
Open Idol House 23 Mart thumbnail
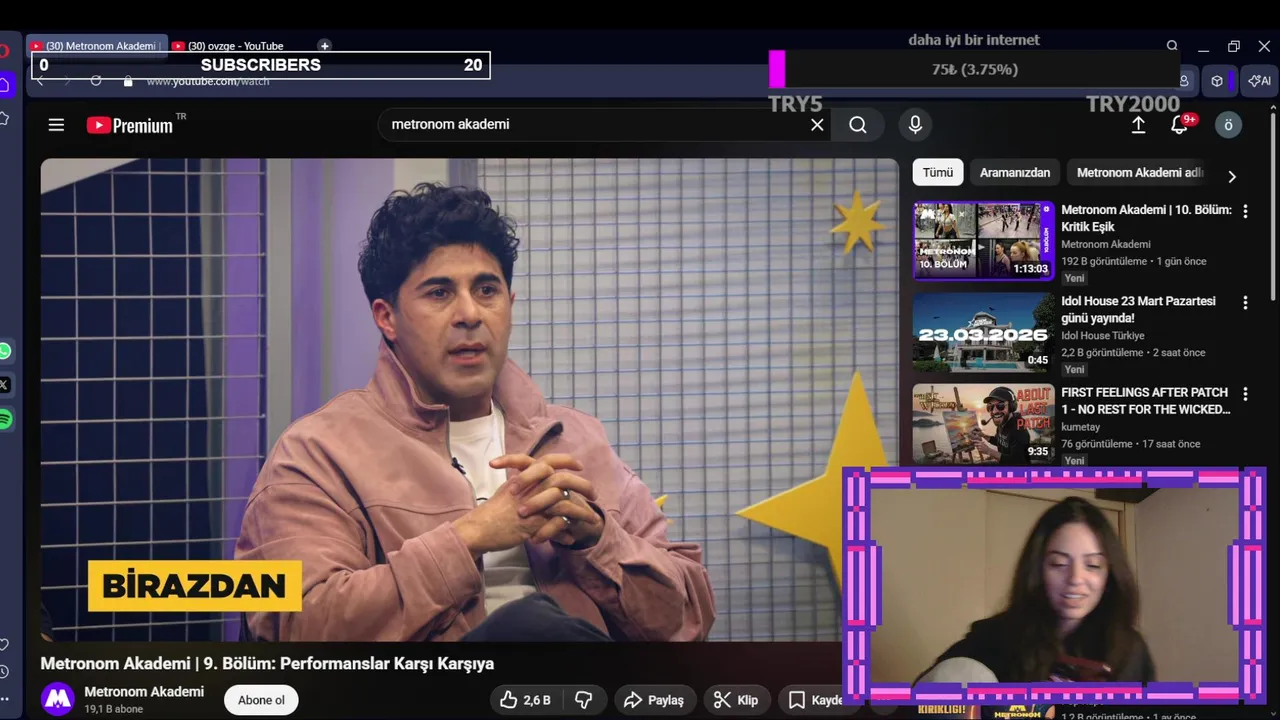click(x=983, y=332)
